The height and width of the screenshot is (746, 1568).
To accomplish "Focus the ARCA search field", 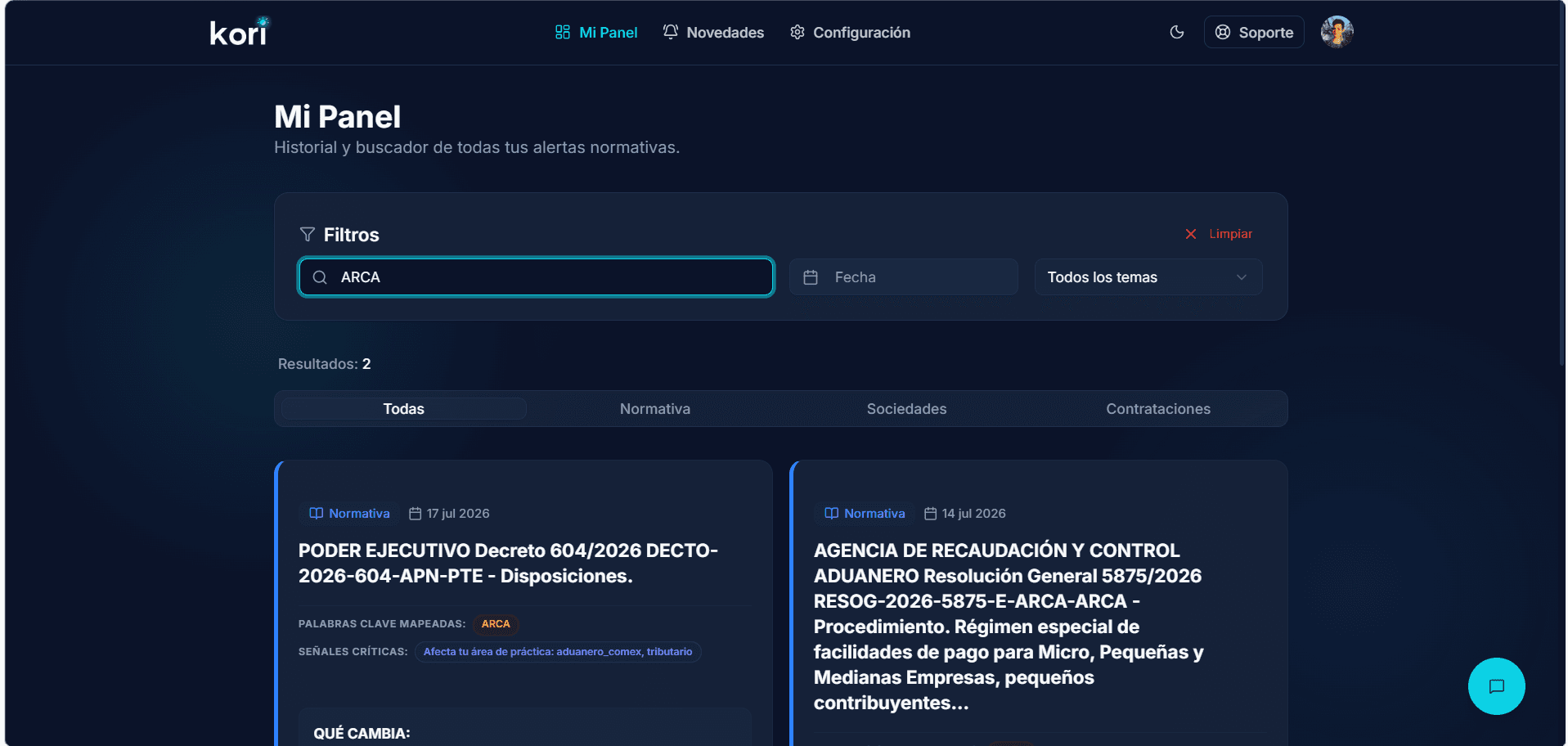I will click(536, 277).
